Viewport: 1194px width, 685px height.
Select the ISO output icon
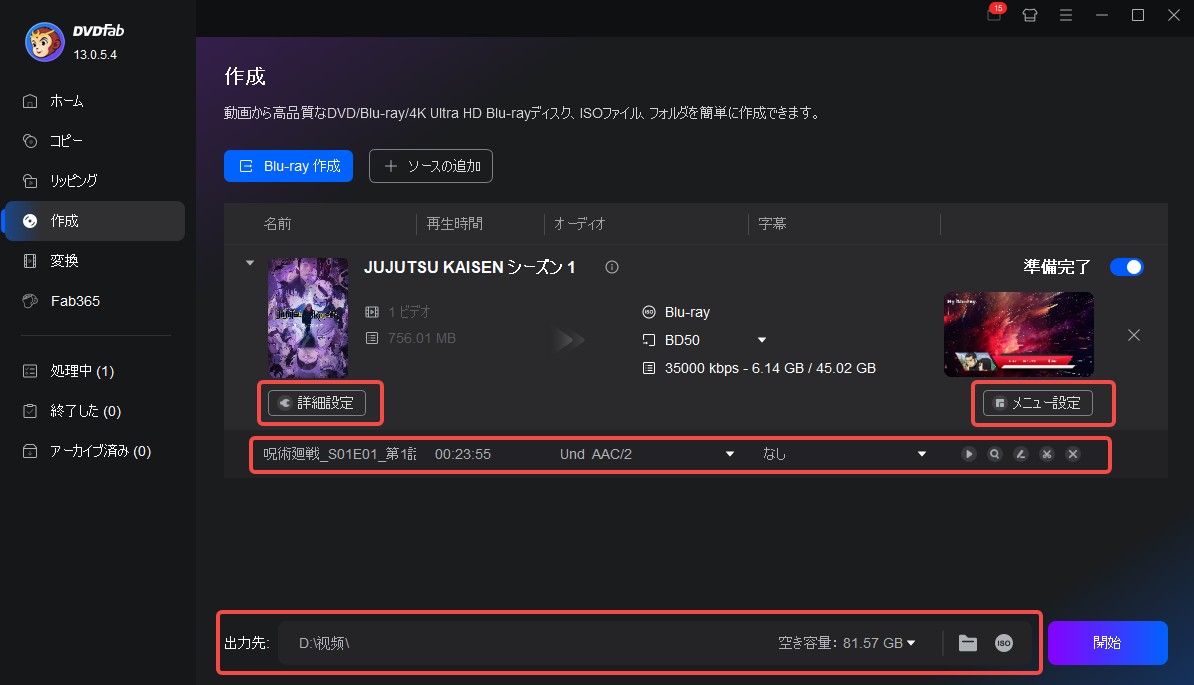point(1003,643)
